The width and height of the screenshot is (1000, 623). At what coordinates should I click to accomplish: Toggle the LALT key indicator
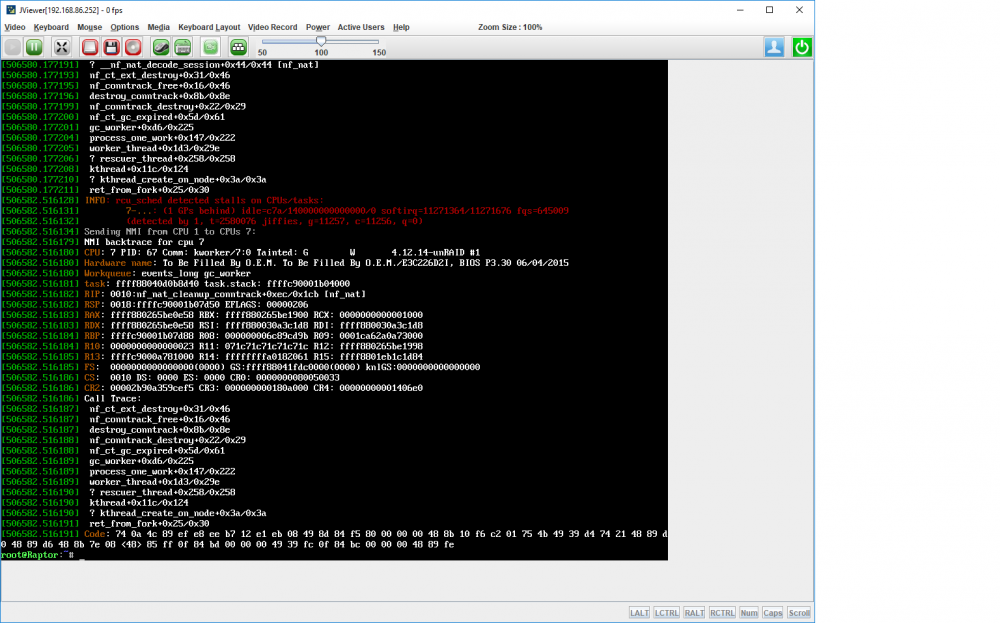pos(639,613)
